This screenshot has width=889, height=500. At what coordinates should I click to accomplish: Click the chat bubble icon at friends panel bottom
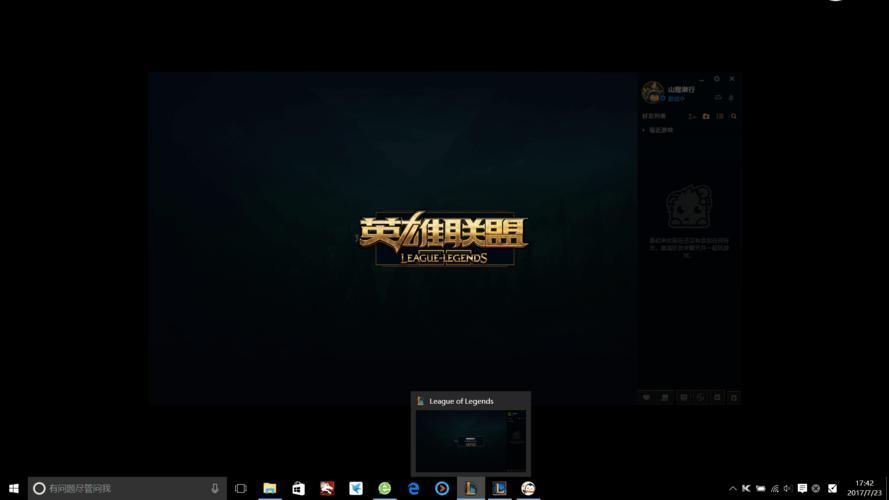tap(646, 397)
